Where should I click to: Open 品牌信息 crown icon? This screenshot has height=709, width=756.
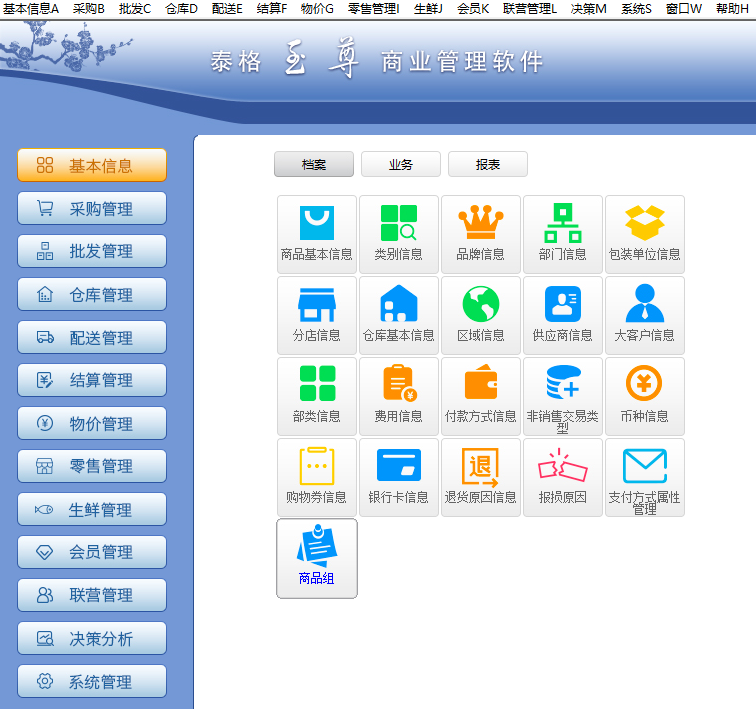click(x=480, y=233)
